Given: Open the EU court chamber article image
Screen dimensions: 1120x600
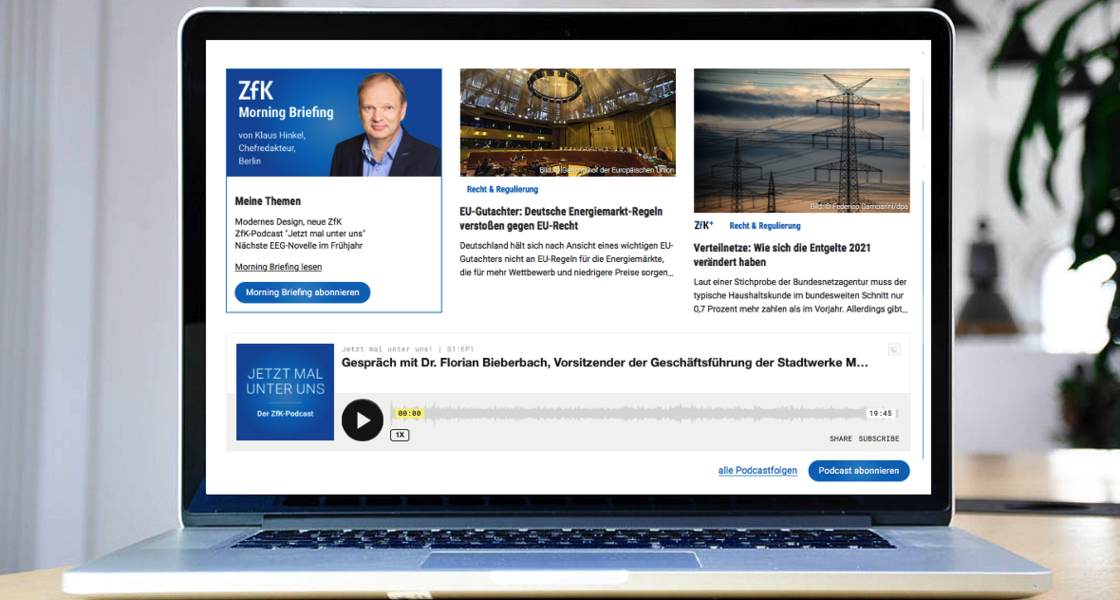Looking at the screenshot, I should tap(568, 123).
